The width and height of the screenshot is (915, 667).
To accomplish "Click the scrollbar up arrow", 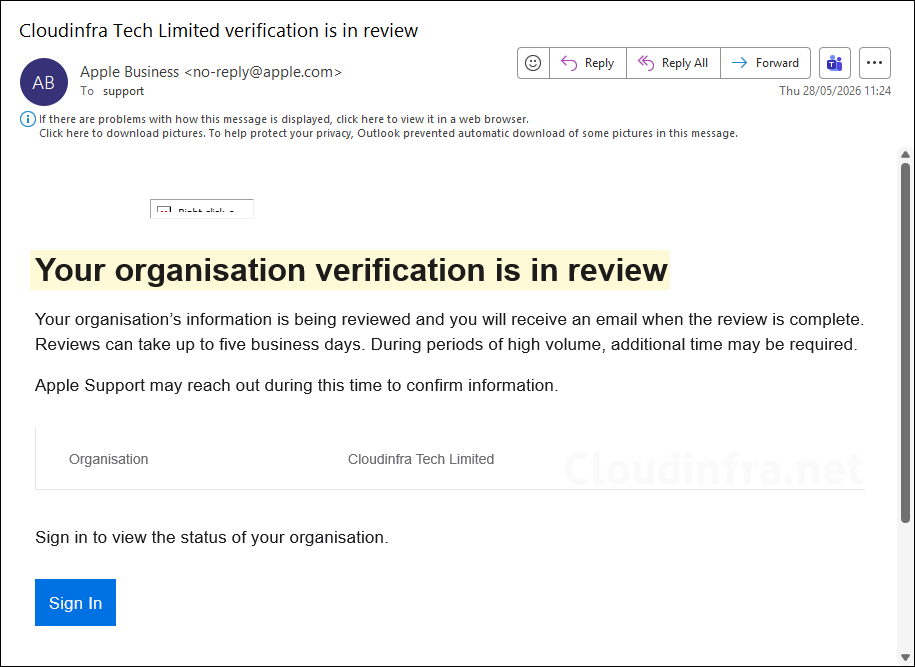I will click(905, 155).
